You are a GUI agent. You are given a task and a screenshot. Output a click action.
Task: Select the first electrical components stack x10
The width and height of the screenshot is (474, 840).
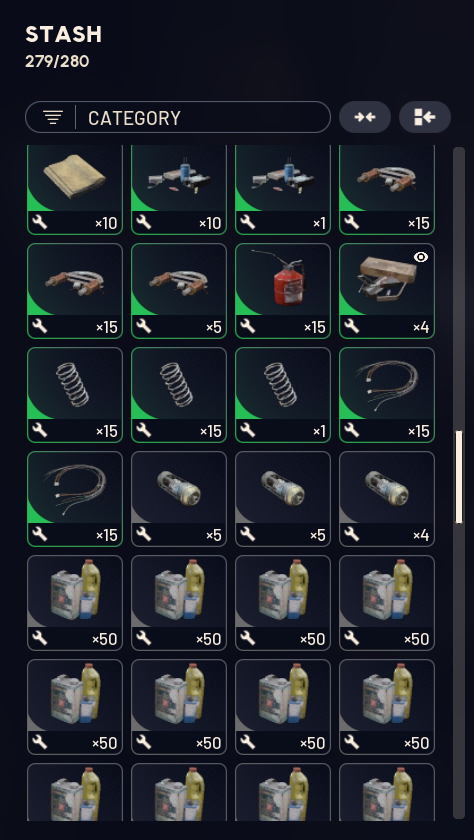(x=179, y=190)
